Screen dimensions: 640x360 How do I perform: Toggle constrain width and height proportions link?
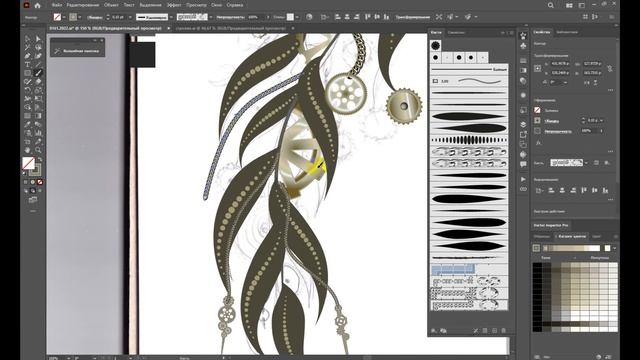[610, 69]
